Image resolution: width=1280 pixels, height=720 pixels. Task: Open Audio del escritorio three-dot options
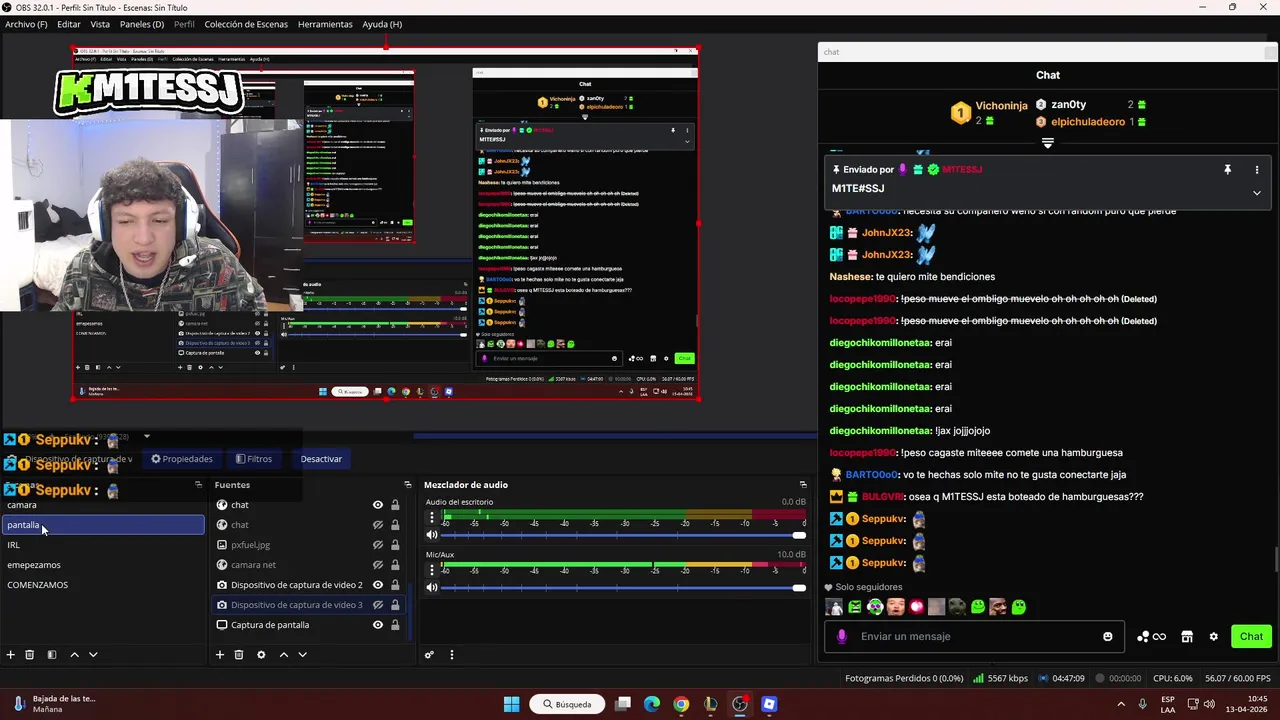click(x=432, y=518)
